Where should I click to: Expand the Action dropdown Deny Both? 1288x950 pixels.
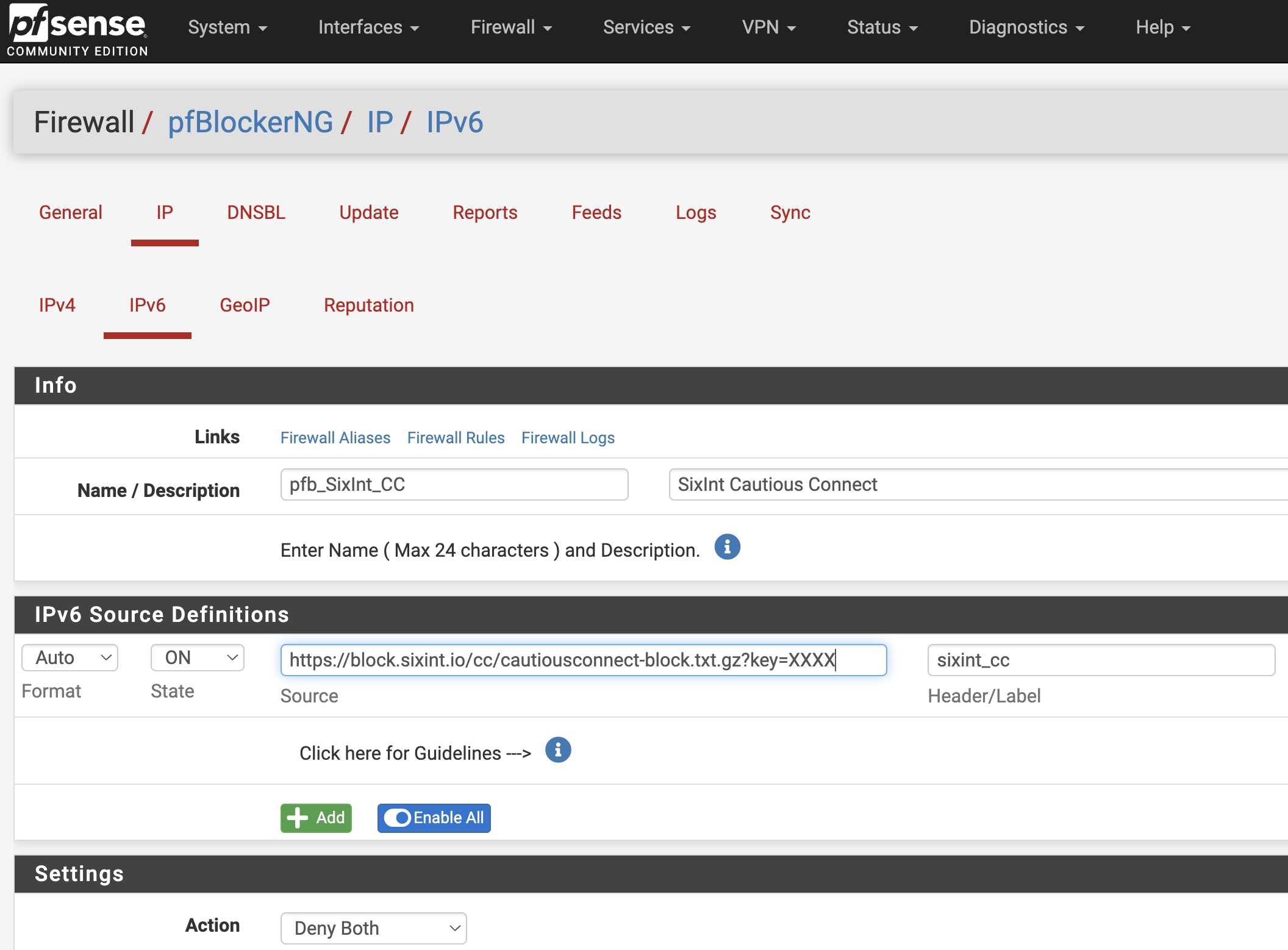pos(374,928)
